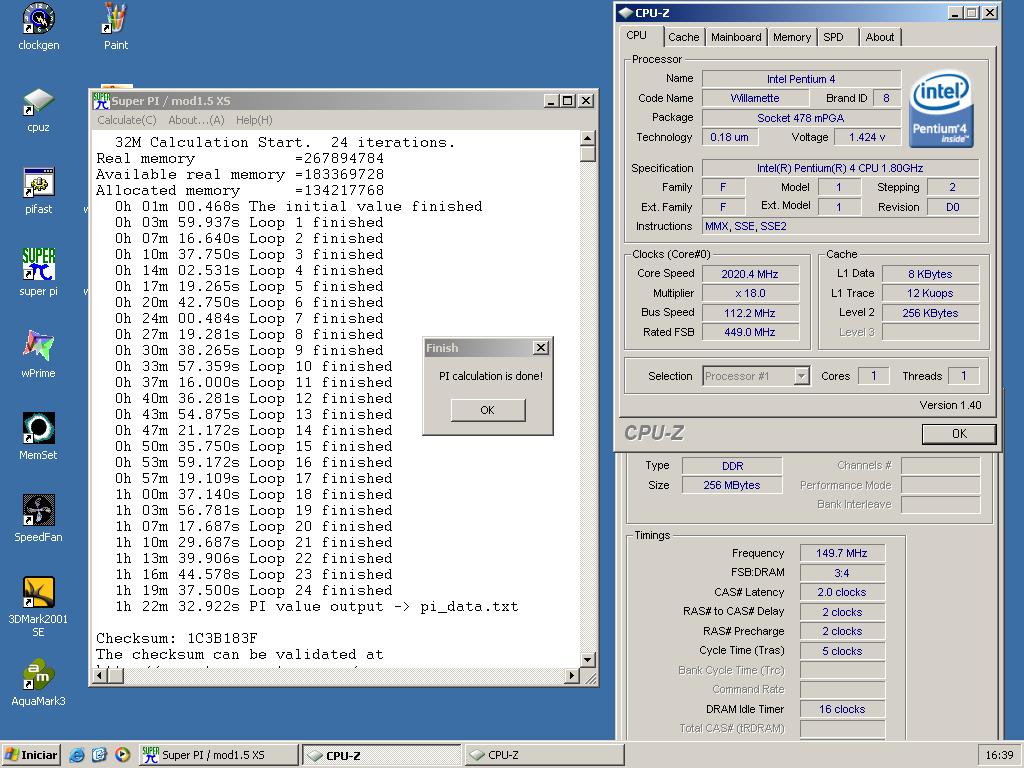This screenshot has width=1024, height=768.
Task: Click the Super PI title bar icon
Action: coord(101,101)
